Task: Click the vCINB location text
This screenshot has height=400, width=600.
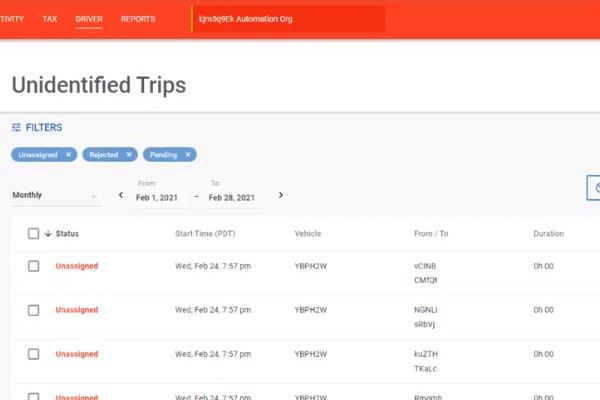Action: tap(425, 266)
